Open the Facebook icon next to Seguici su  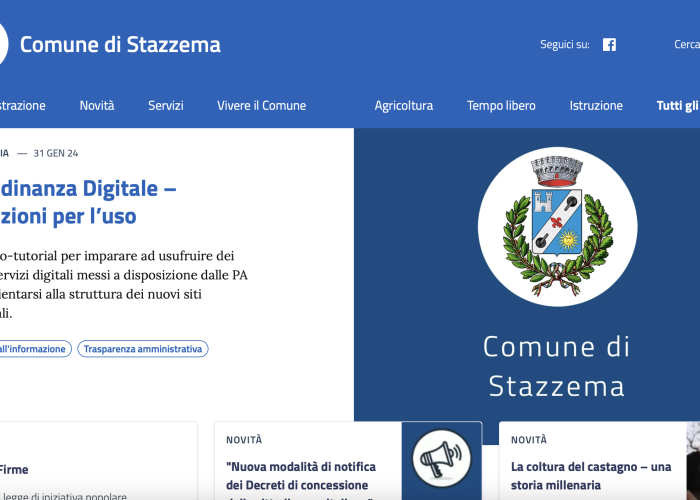tap(609, 45)
